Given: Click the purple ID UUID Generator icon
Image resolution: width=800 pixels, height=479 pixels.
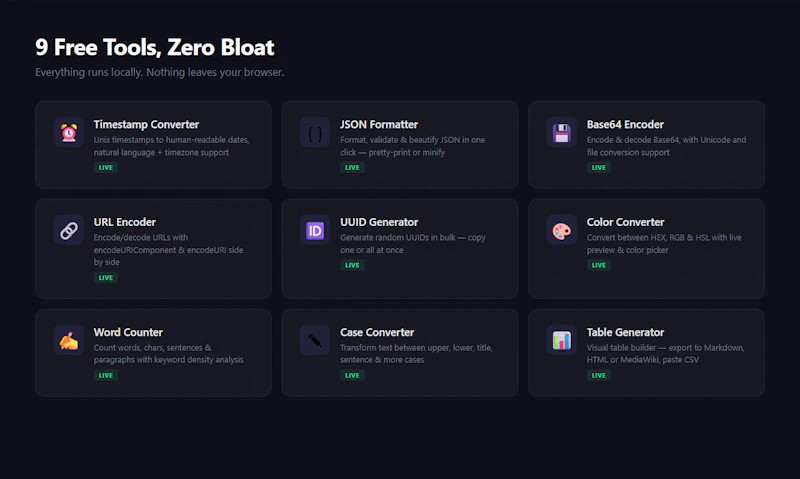Looking at the screenshot, I should [315, 230].
